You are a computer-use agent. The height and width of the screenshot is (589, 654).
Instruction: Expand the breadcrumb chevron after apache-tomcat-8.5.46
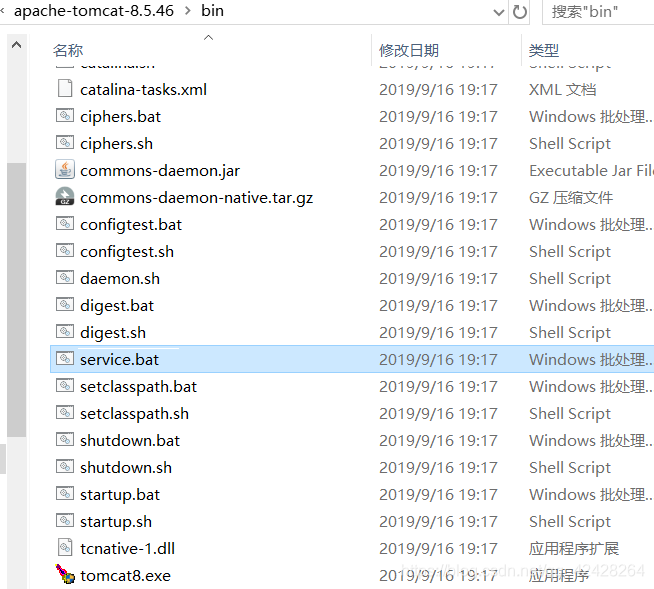point(188,11)
